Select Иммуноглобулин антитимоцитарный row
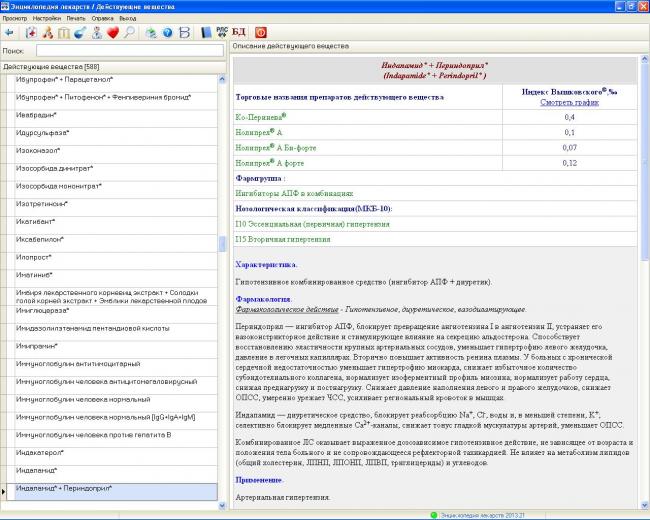 116,368
